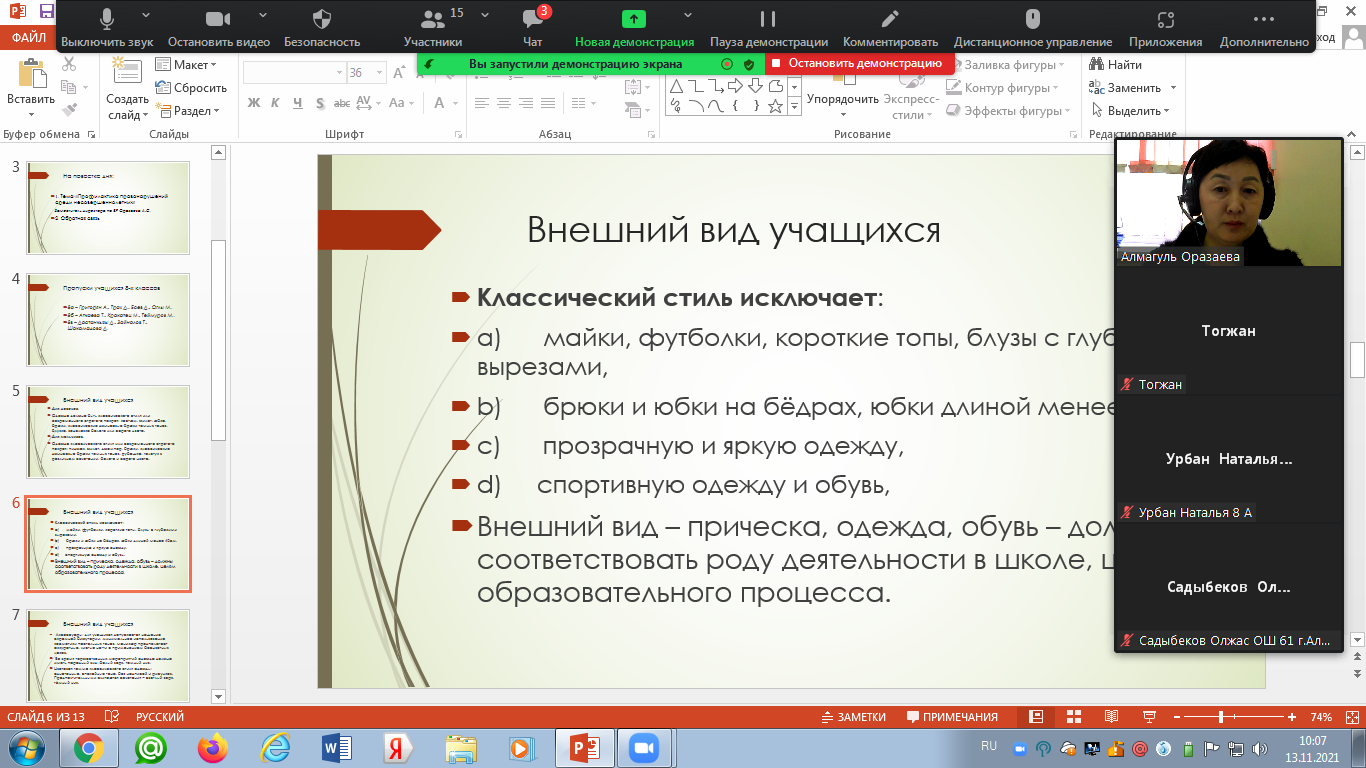Viewport: 1366px width, 768px height.
Task: Click Найти in the editing group
Action: tap(1116, 65)
